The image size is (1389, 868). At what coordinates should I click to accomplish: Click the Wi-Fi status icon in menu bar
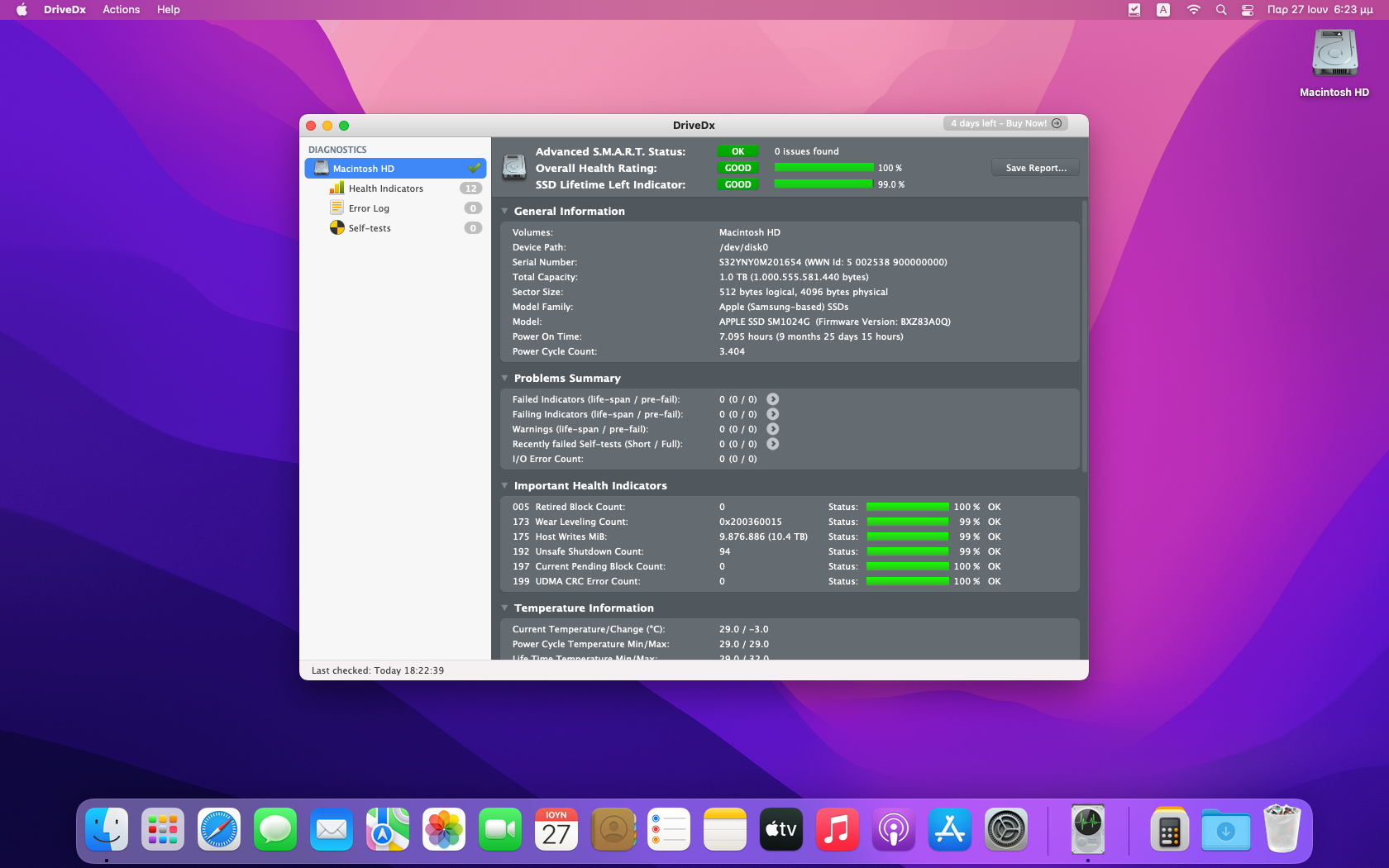pos(1193,10)
